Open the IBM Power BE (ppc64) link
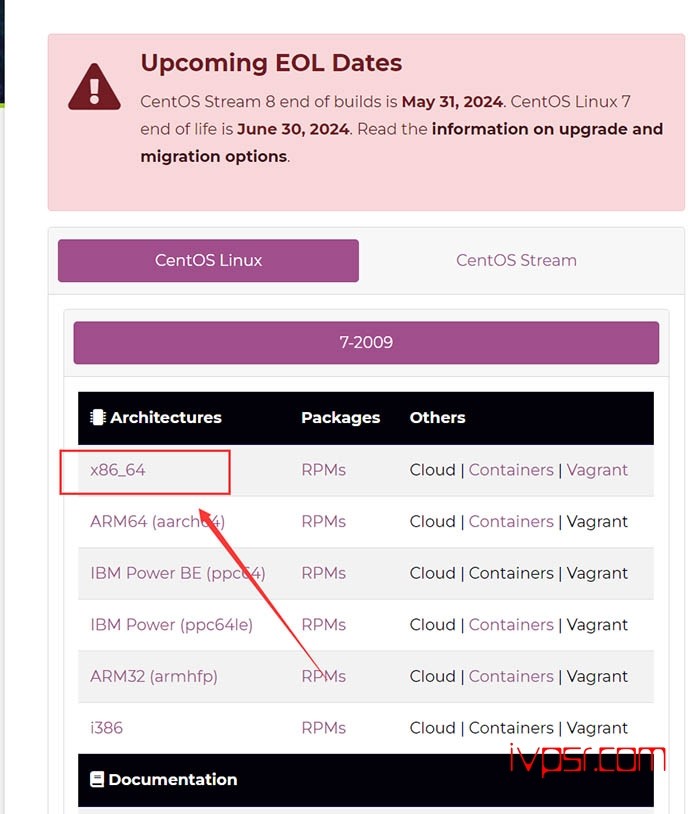 (x=178, y=573)
